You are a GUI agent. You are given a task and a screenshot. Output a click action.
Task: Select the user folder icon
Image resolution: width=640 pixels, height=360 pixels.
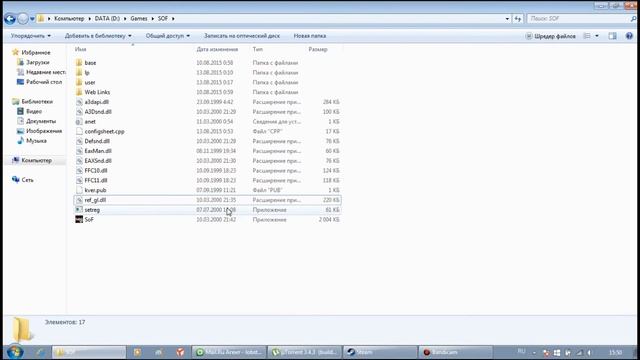(x=79, y=82)
